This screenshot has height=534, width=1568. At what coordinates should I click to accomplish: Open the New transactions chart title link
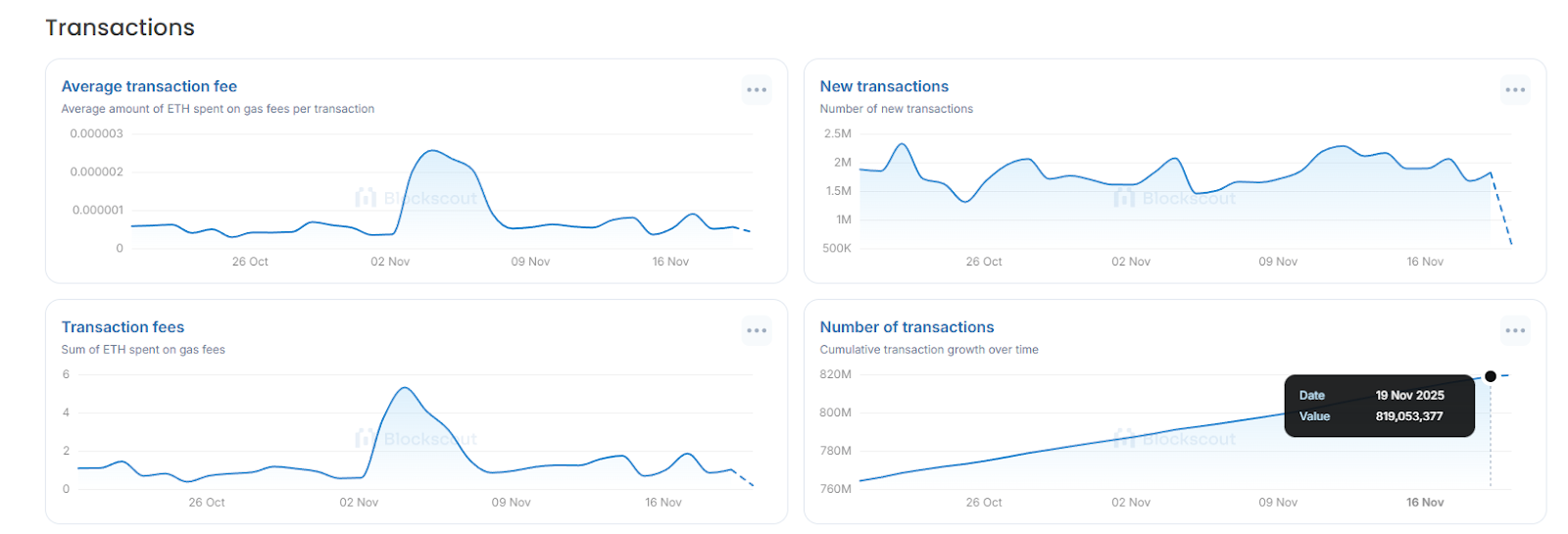tap(884, 86)
